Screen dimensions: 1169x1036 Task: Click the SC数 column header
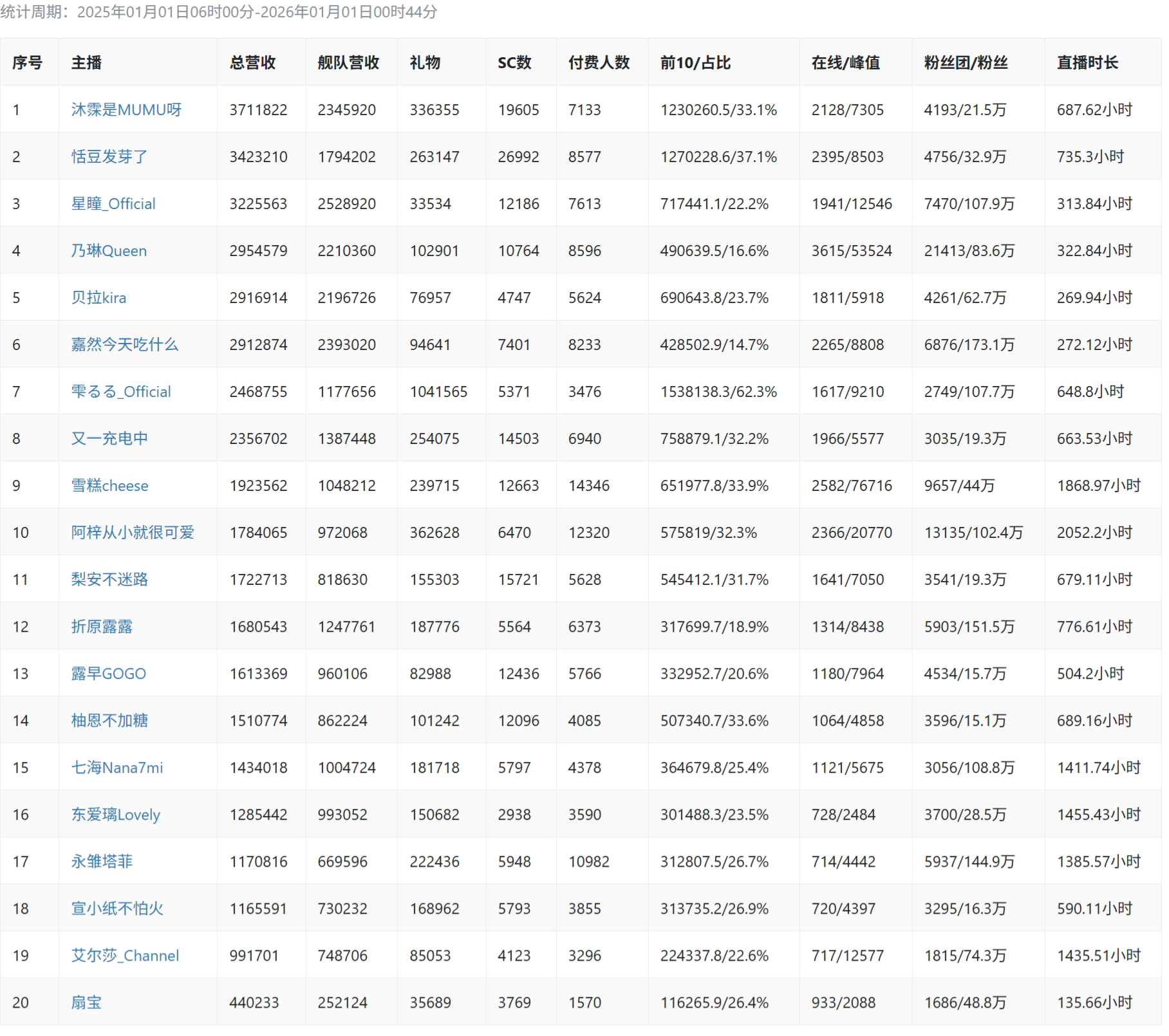tap(514, 63)
